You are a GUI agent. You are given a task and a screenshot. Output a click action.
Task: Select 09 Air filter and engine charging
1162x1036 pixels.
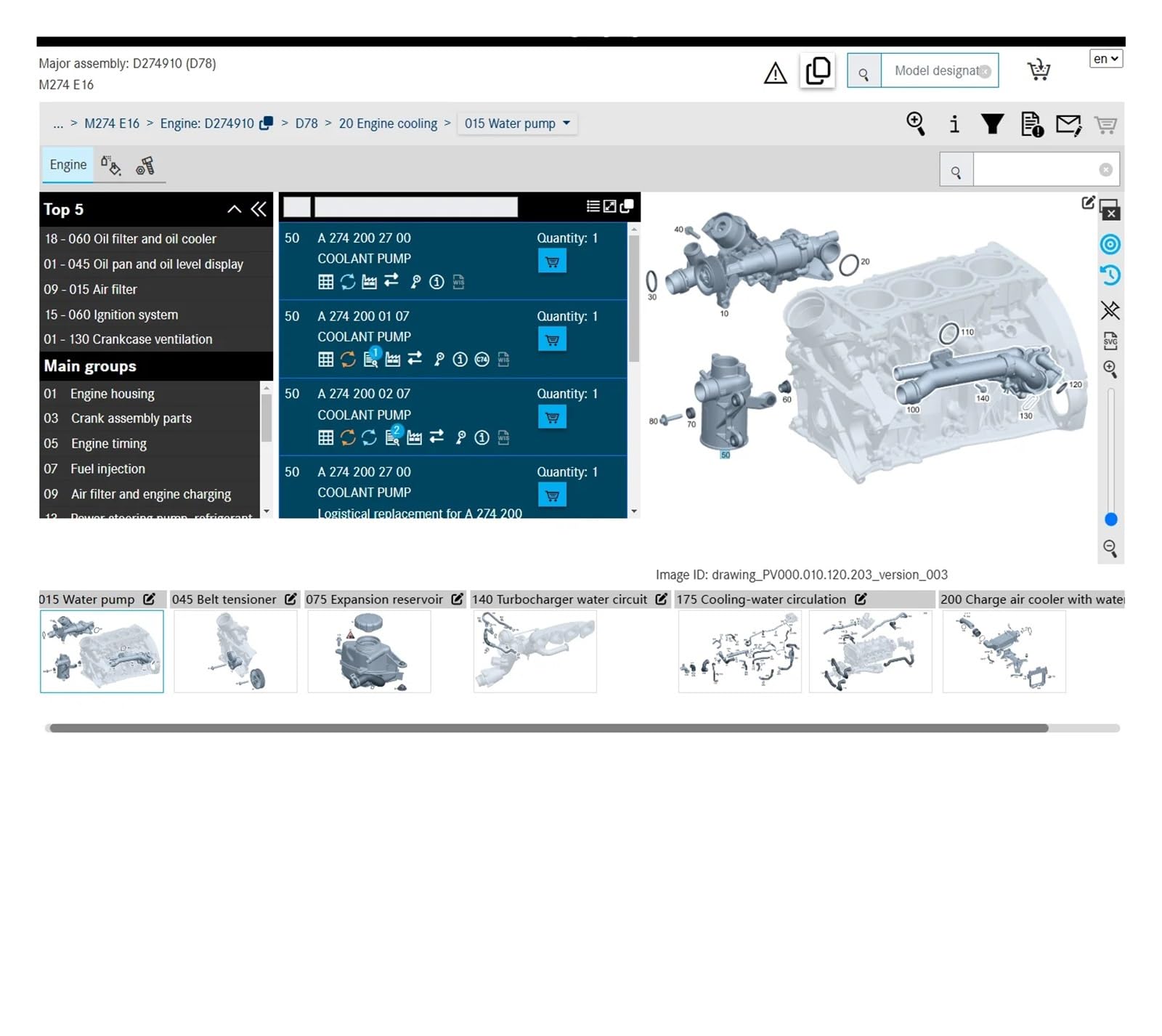pyautogui.click(x=150, y=494)
